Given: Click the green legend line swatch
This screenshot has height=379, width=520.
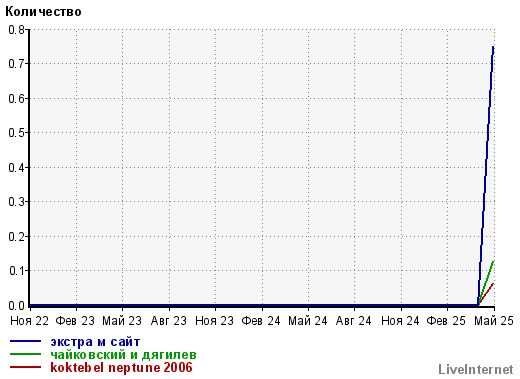Looking at the screenshot, I should tap(25, 354).
